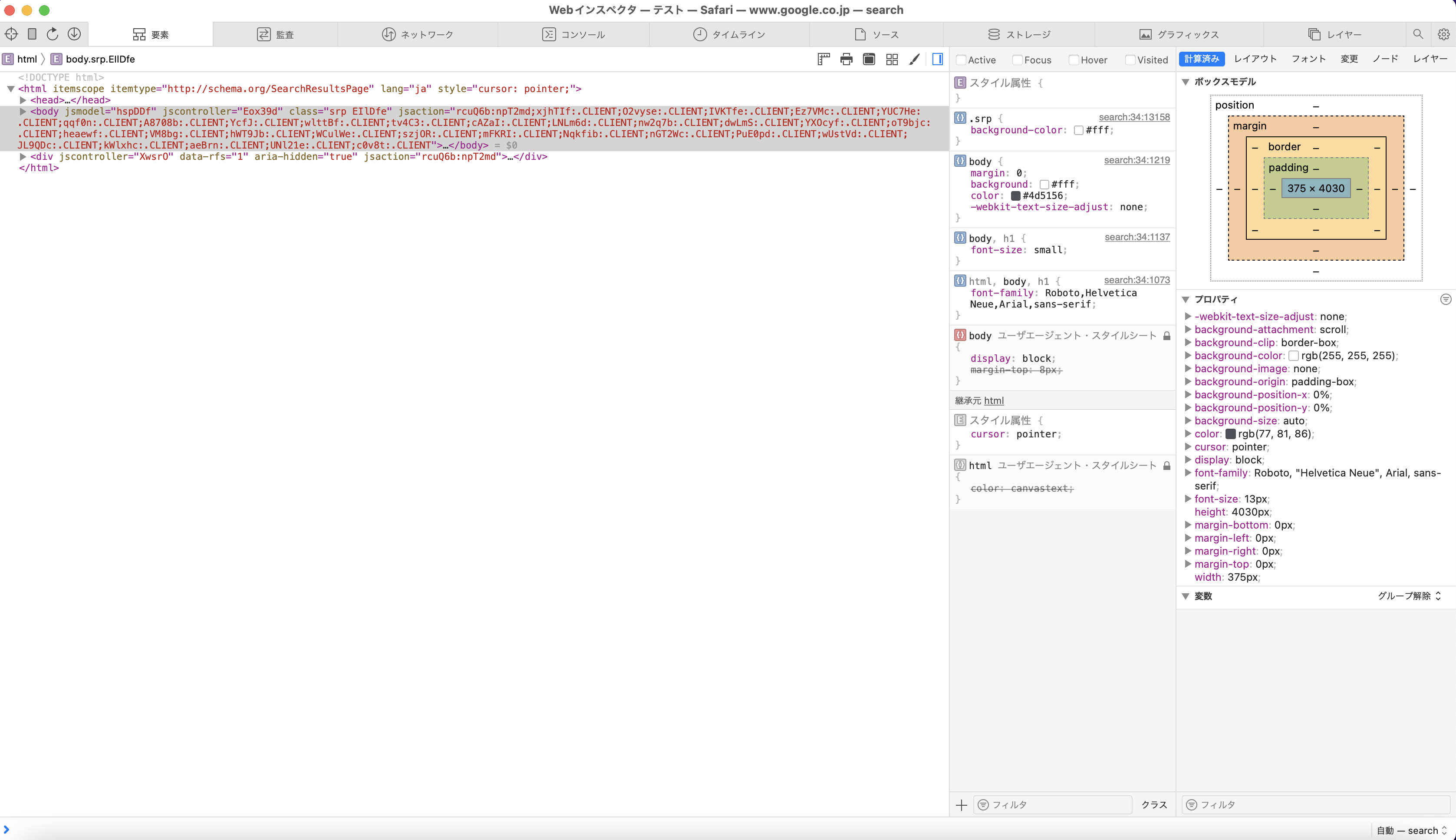Open the ネットワーク tab

coord(418,35)
